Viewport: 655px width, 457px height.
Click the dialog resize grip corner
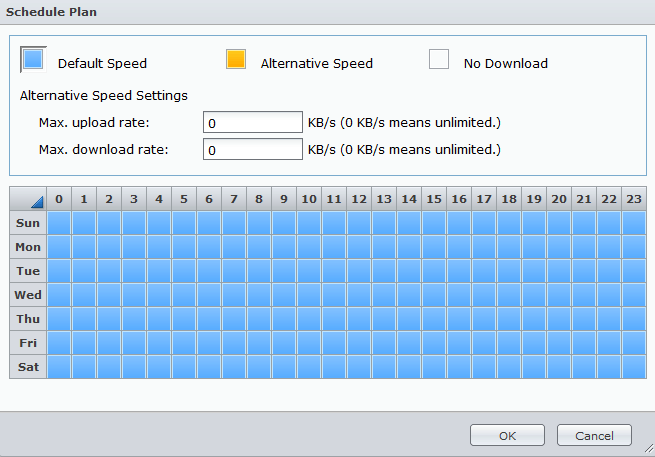[649, 448]
